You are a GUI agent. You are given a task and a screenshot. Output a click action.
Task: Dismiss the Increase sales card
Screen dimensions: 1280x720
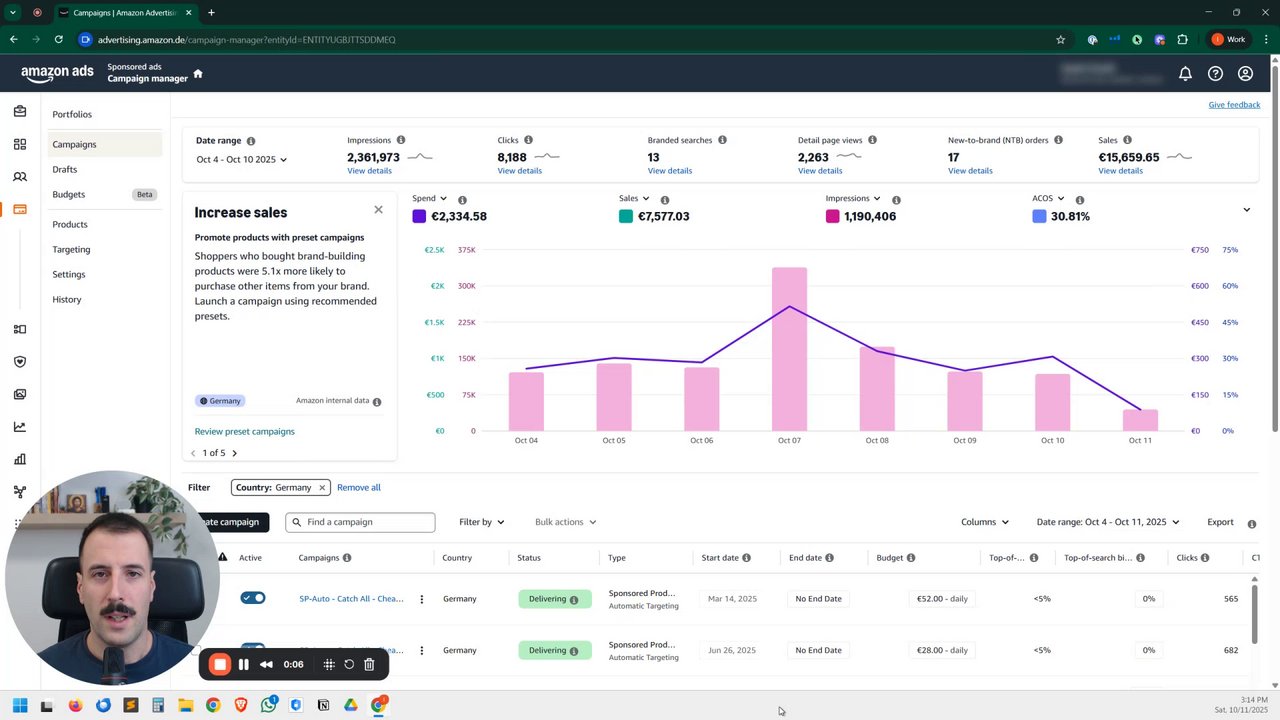coord(378,209)
